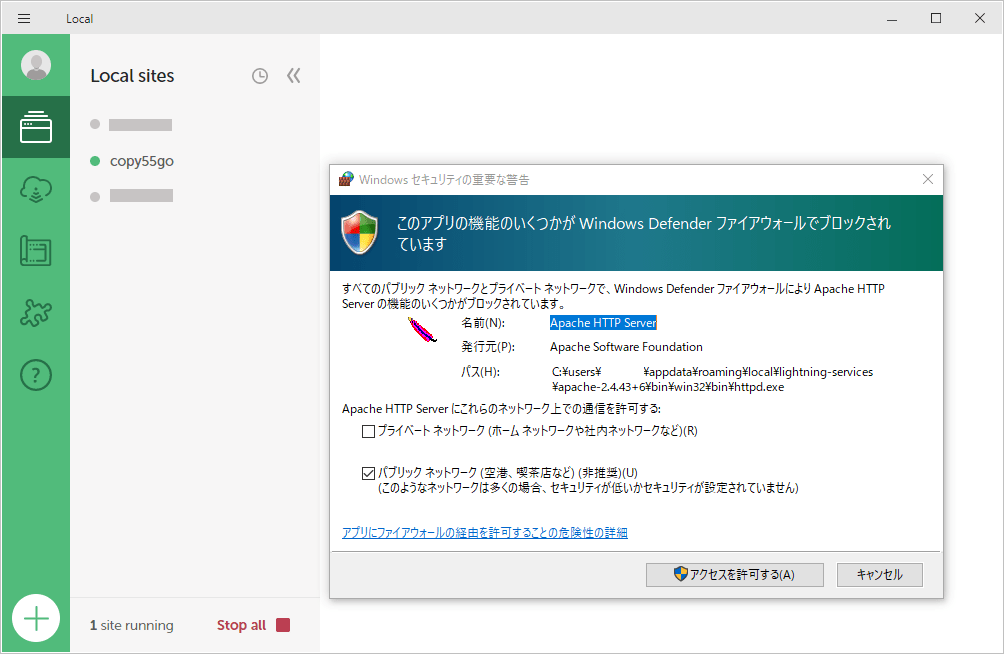1004x654 pixels.
Task: Open the Local sites sidebar icon
Action: click(x=36, y=127)
